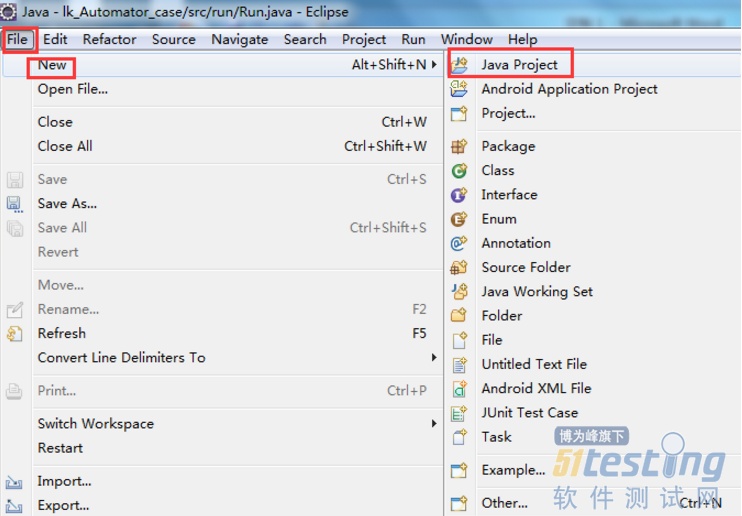This screenshot has height=516, width=742.
Task: Click the brown Enum icon
Action: click(x=459, y=219)
